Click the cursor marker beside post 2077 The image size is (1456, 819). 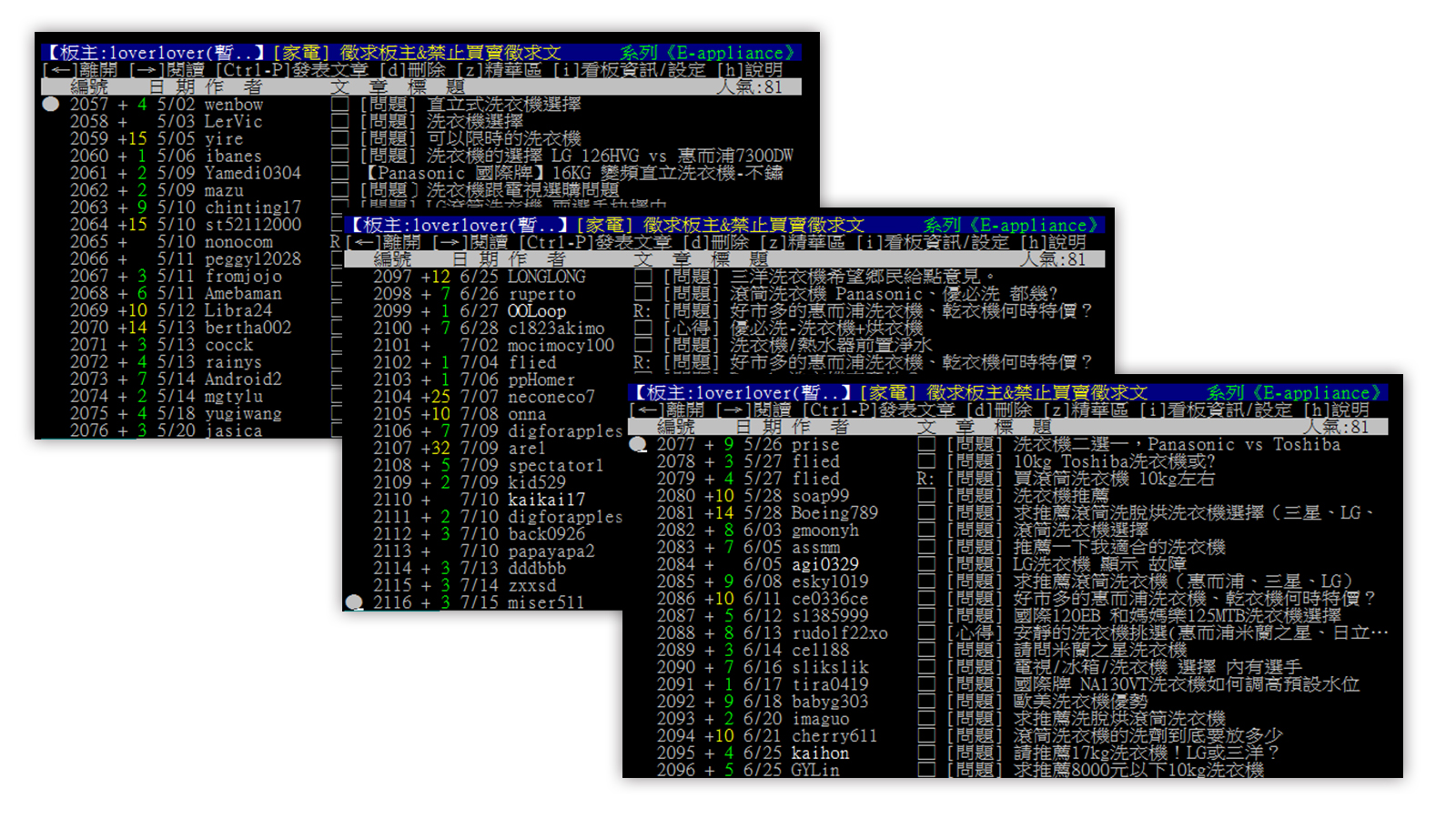click(638, 444)
